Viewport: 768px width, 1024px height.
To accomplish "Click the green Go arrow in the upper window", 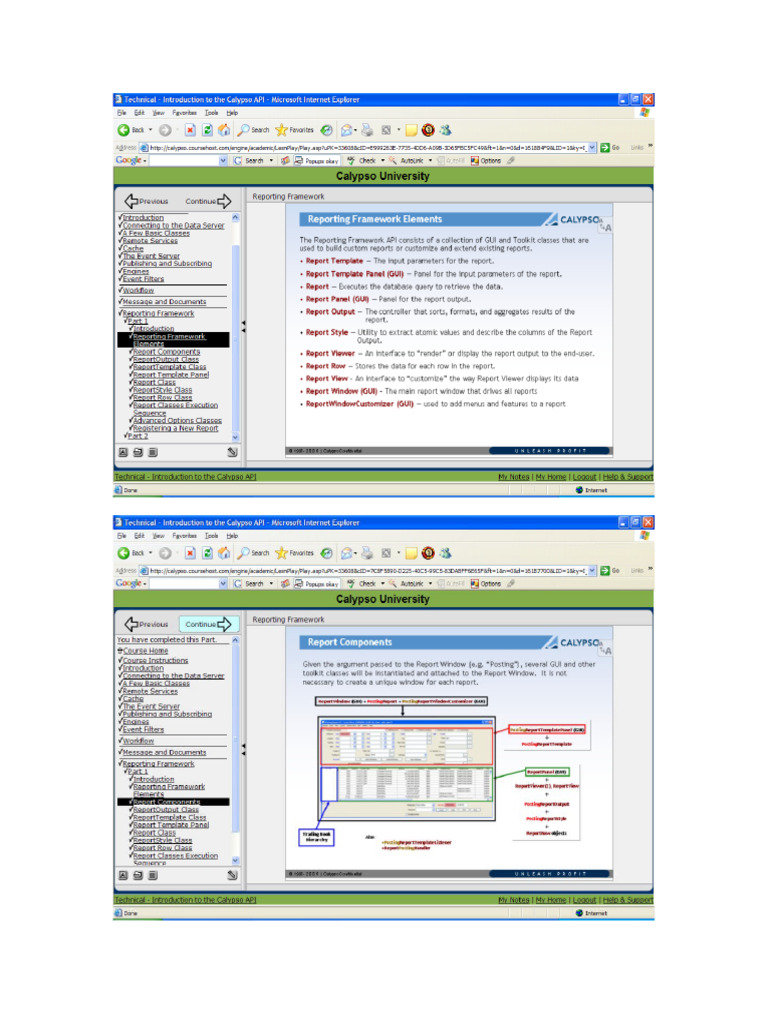I will (605, 148).
